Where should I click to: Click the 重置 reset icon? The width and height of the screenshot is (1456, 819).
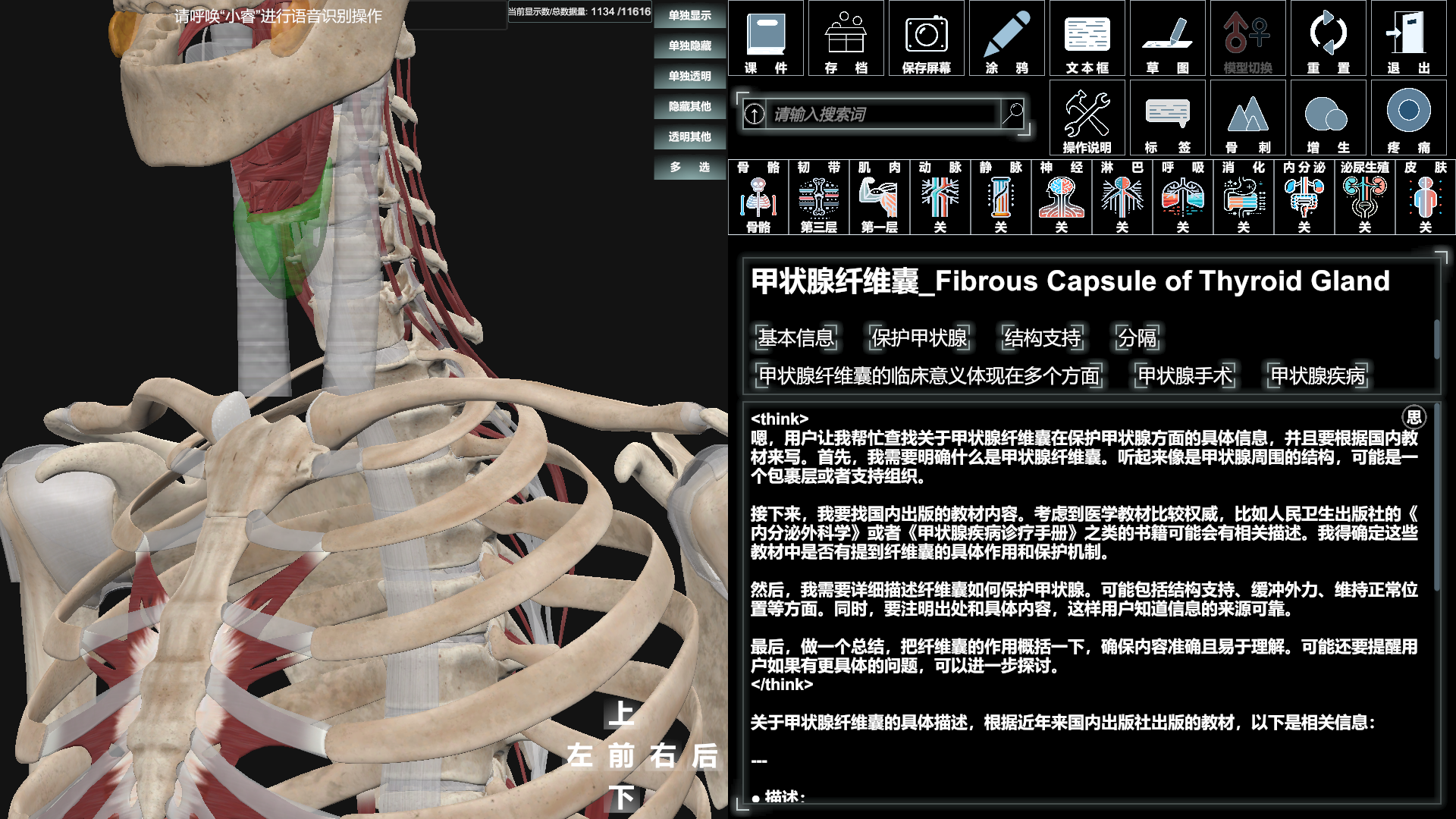pyautogui.click(x=1328, y=38)
